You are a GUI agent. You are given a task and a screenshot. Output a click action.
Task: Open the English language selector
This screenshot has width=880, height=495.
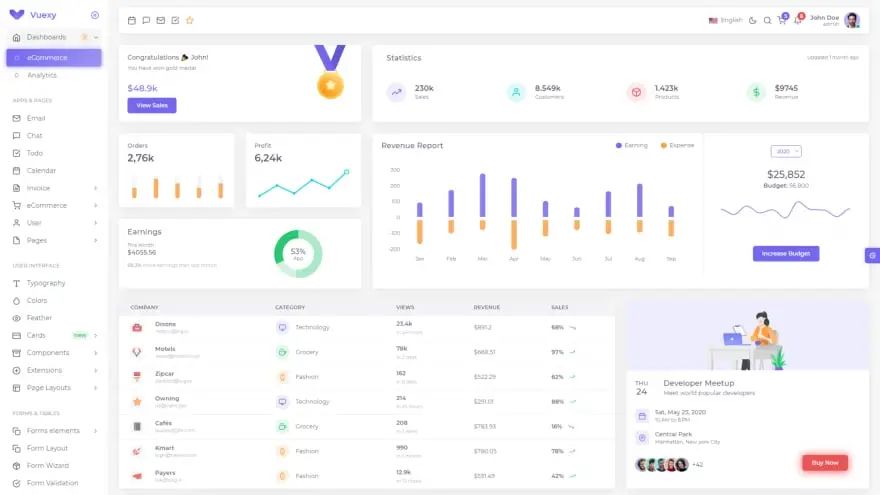point(725,20)
